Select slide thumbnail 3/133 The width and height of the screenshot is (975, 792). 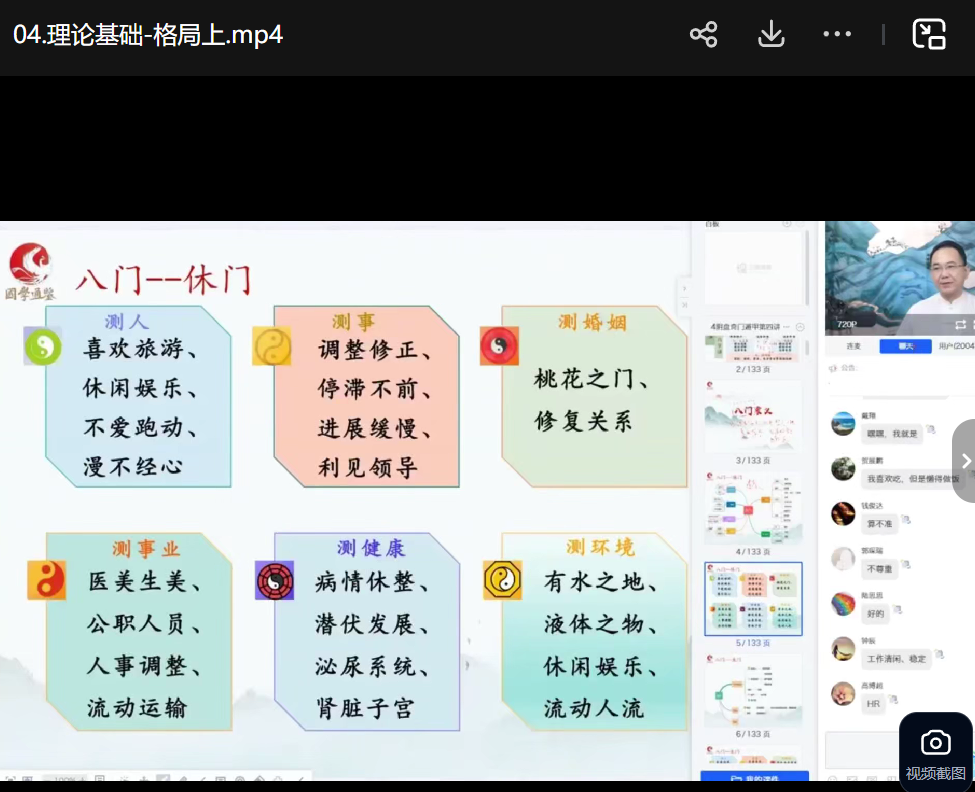pyautogui.click(x=753, y=418)
